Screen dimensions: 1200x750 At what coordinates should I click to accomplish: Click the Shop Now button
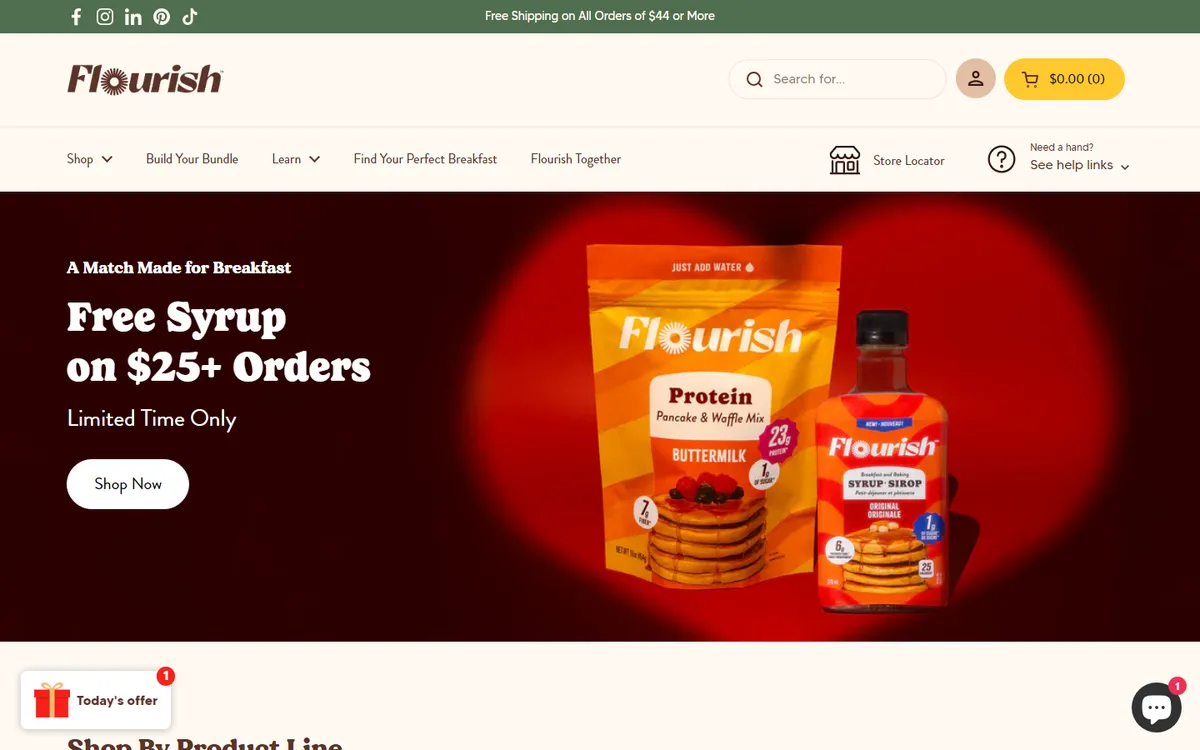128,484
